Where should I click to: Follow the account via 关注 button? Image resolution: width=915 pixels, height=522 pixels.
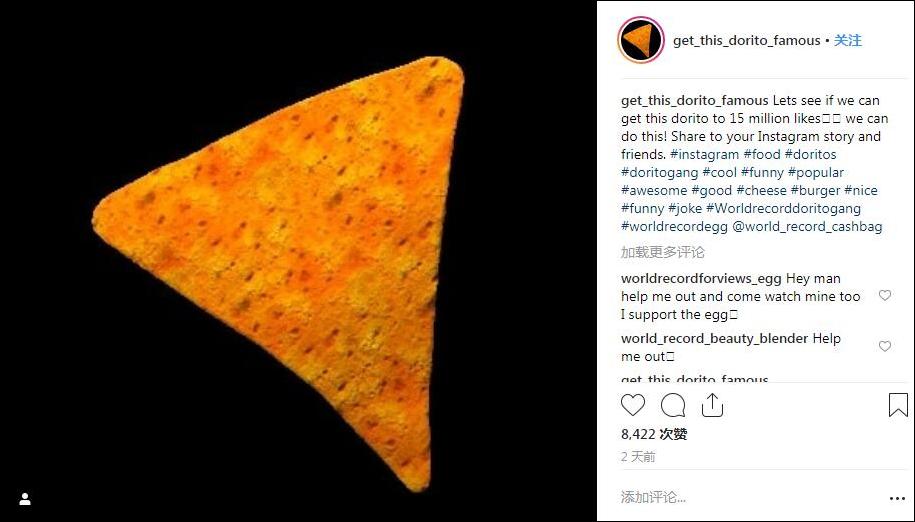click(x=847, y=40)
